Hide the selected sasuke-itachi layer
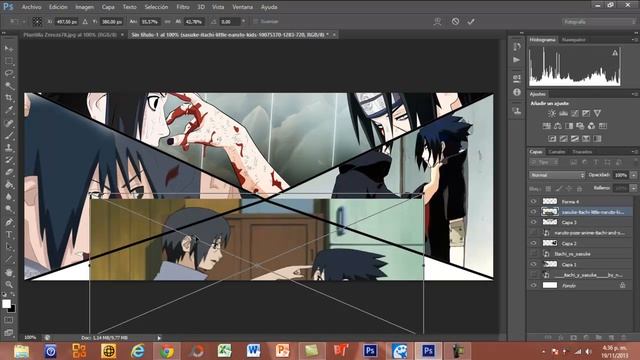Screen dimensions: 640x360 (533, 212)
